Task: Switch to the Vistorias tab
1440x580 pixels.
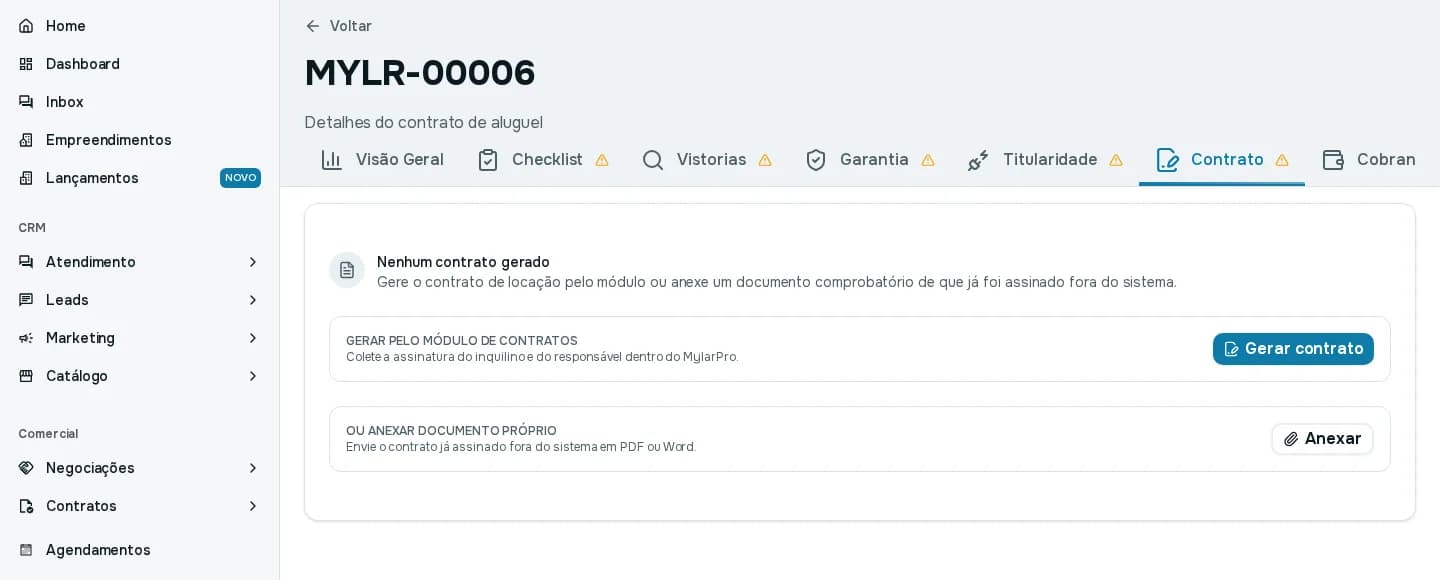Action: (707, 160)
